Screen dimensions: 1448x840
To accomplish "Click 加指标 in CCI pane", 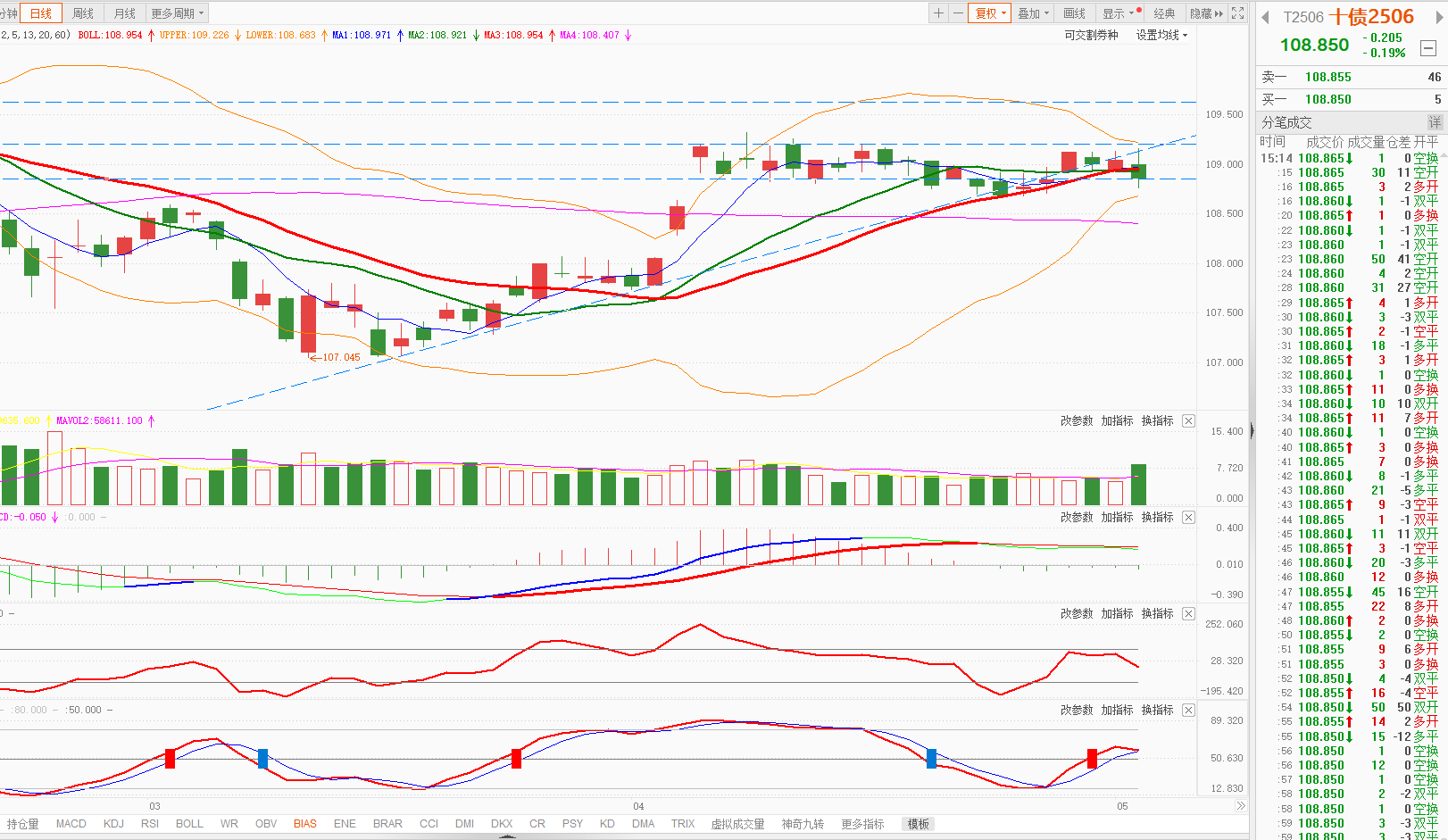I will click(1117, 613).
